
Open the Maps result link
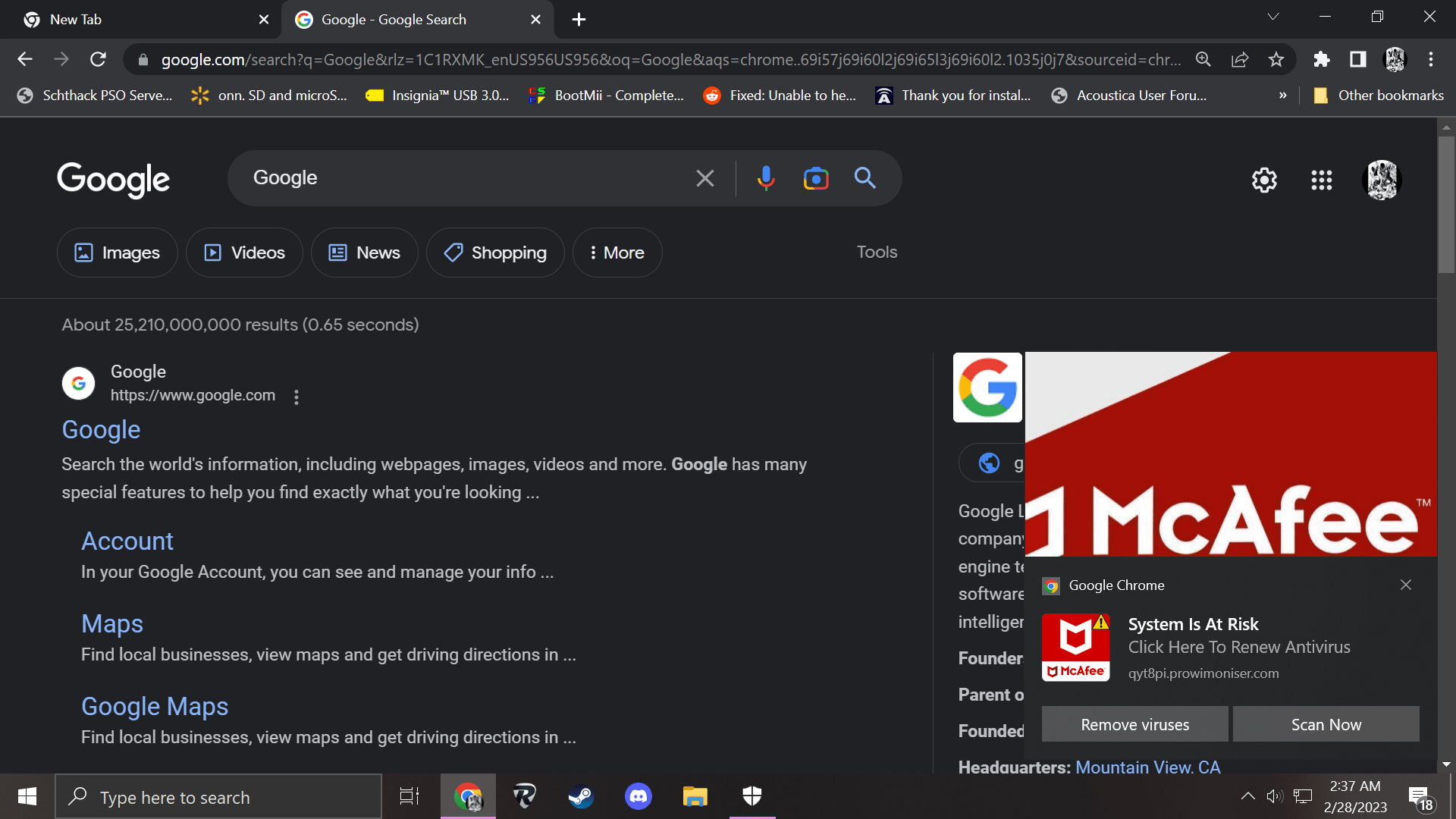point(112,623)
